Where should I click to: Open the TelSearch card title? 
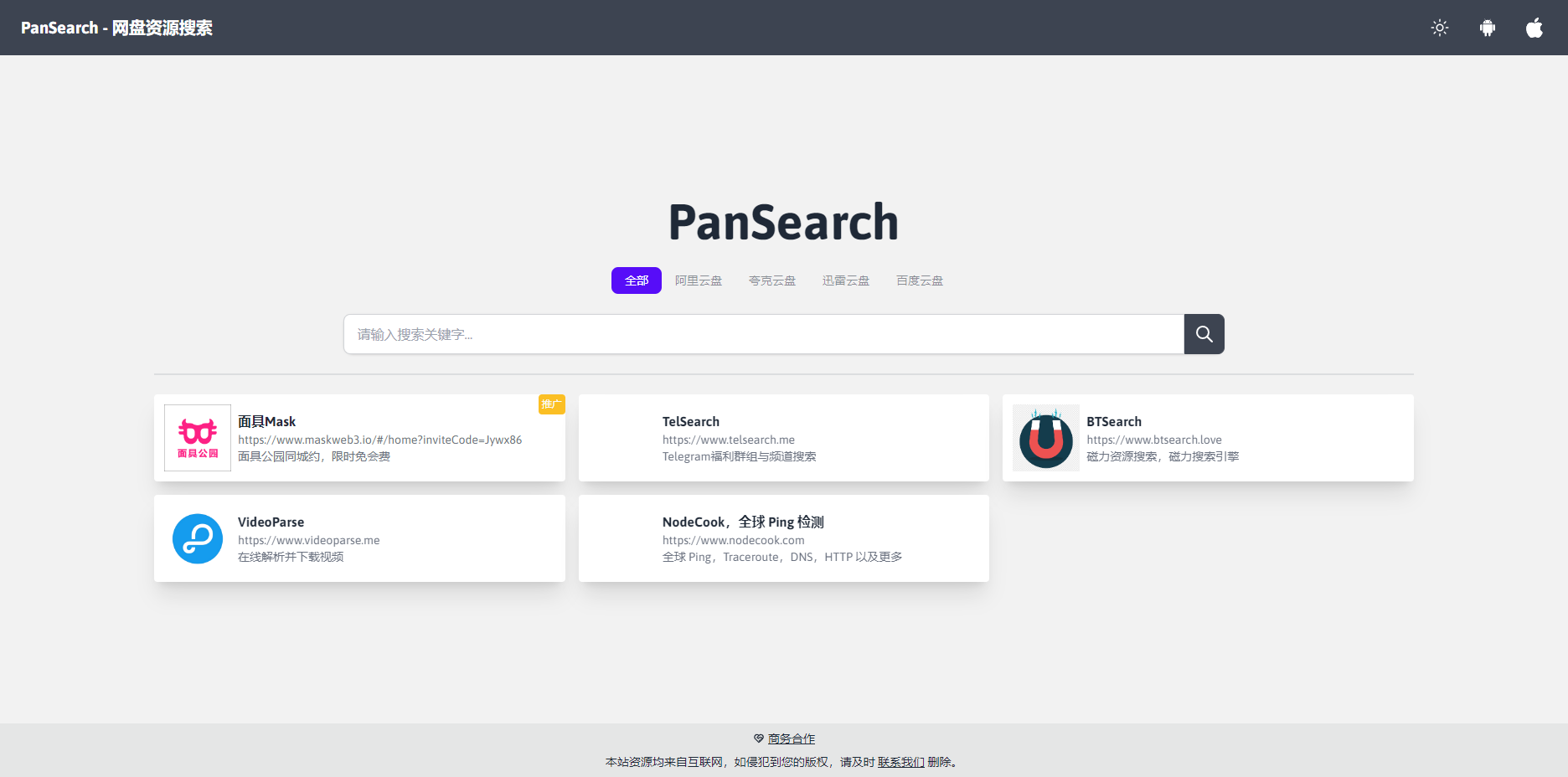tap(691, 421)
